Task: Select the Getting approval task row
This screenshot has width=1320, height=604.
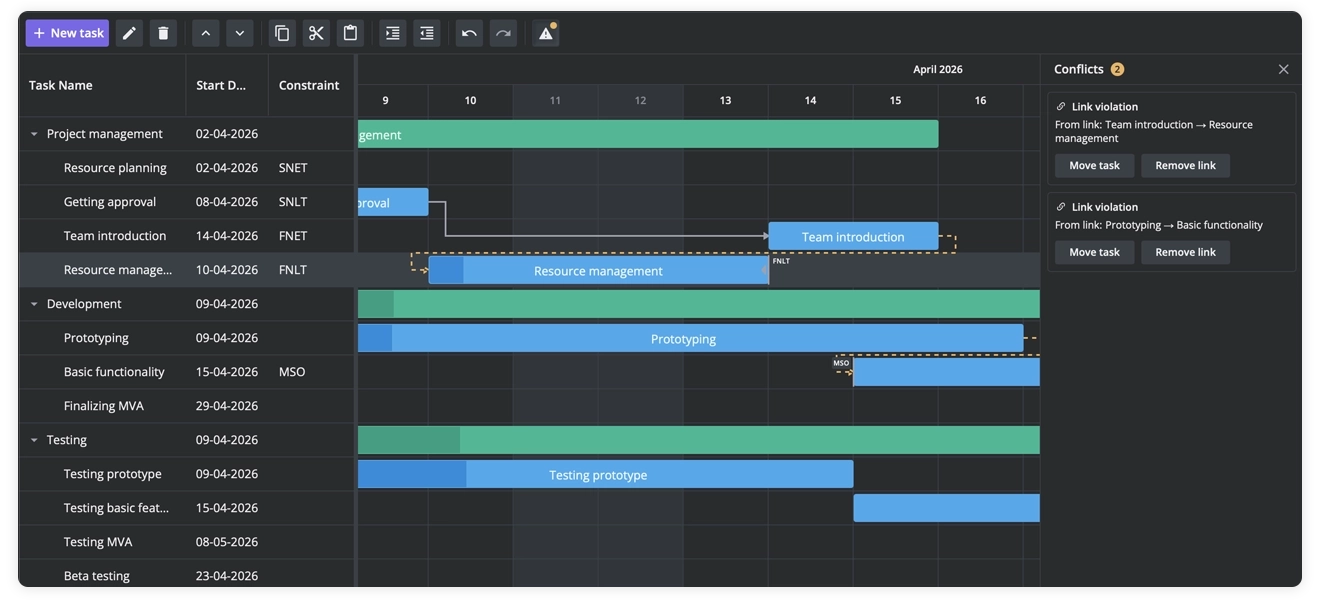Action: coord(187,202)
